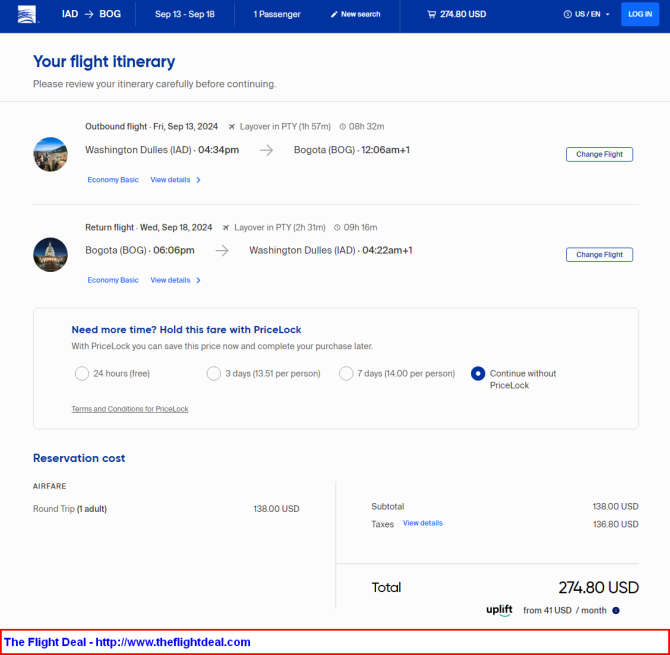Open the shopping cart showing 274.80 USD
The image size is (670, 655).
(456, 15)
